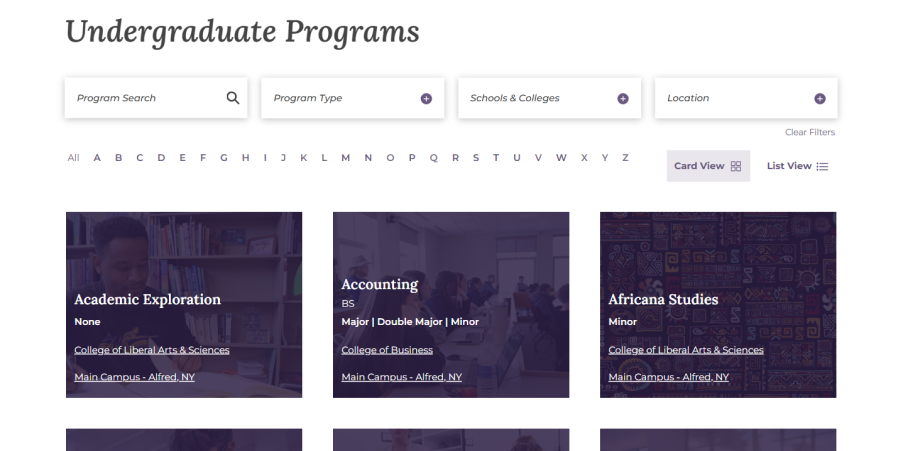Filter programs by letter P

point(412,158)
